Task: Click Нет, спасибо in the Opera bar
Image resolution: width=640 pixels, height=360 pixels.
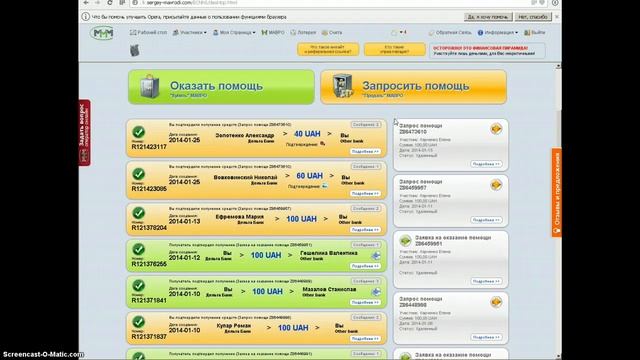Action: click(x=533, y=17)
